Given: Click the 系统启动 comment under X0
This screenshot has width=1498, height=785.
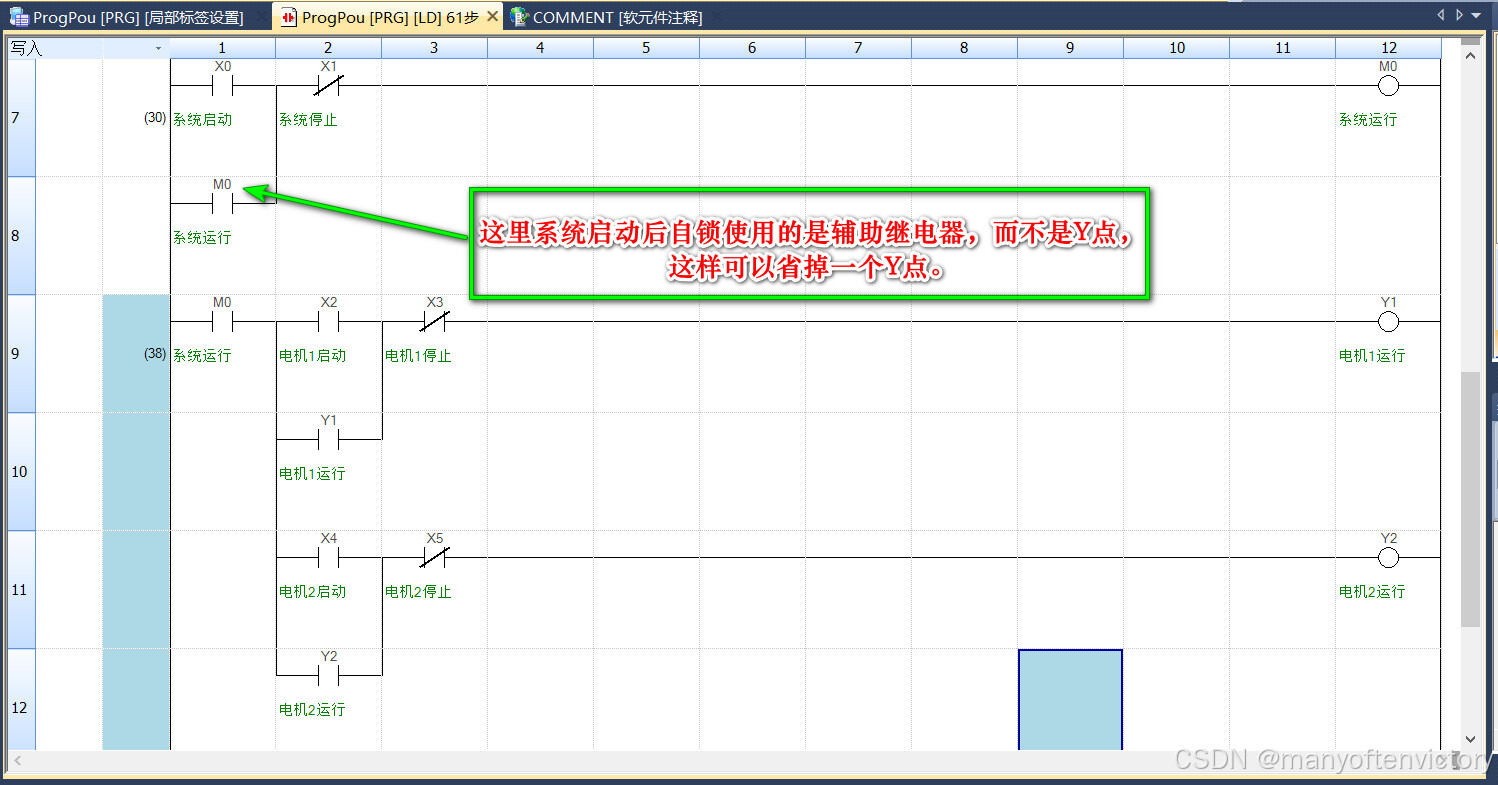Looking at the screenshot, I should point(202,120).
